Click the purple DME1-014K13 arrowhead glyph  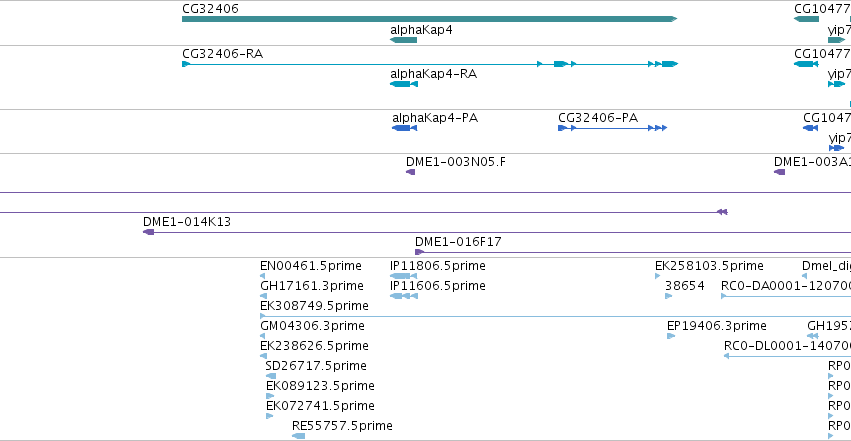pyautogui.click(x=148, y=232)
